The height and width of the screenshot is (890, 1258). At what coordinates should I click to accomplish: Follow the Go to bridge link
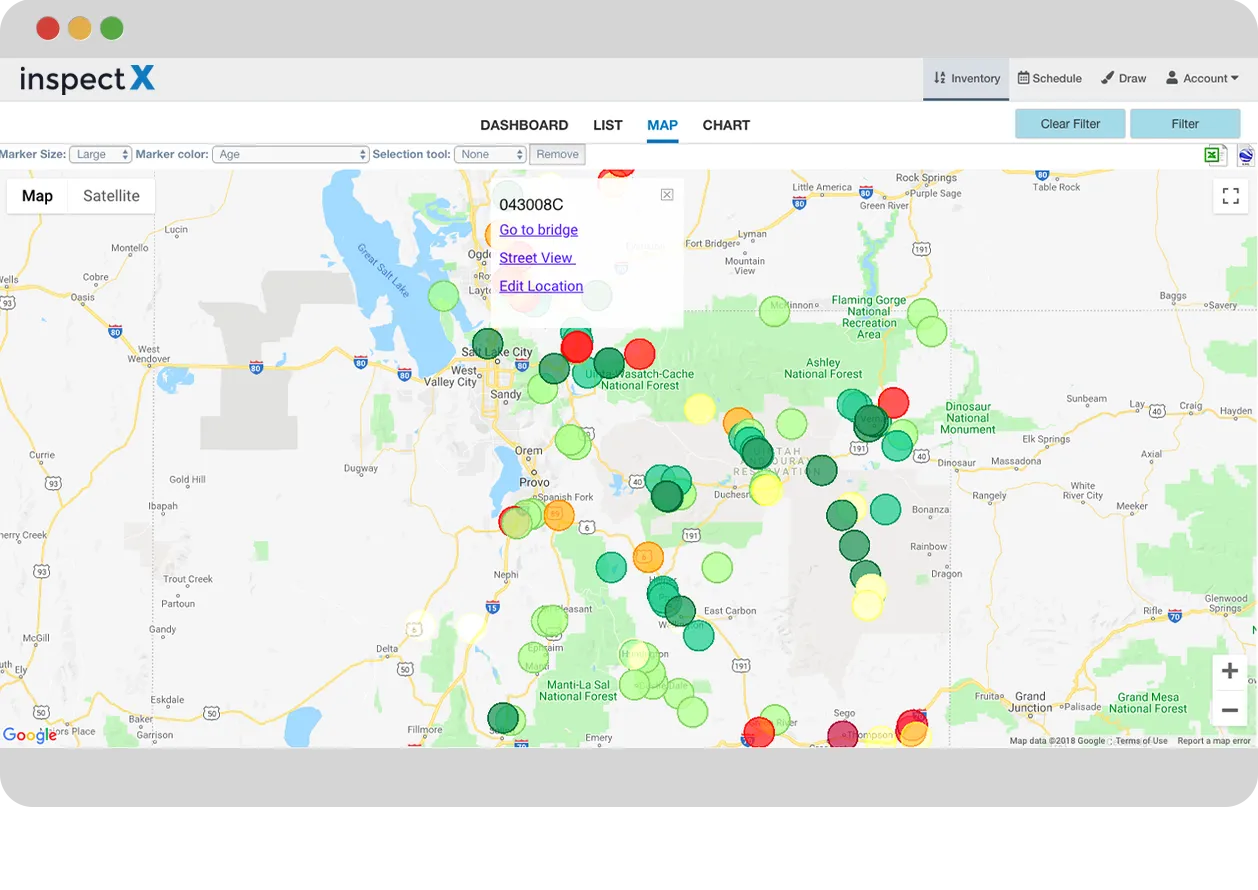[538, 230]
